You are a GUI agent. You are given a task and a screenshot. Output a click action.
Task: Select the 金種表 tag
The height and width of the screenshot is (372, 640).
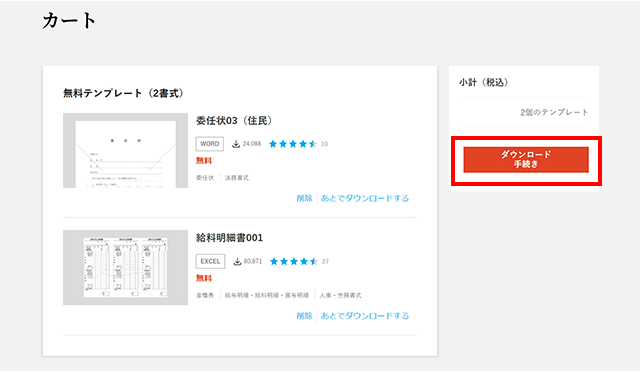click(x=205, y=295)
